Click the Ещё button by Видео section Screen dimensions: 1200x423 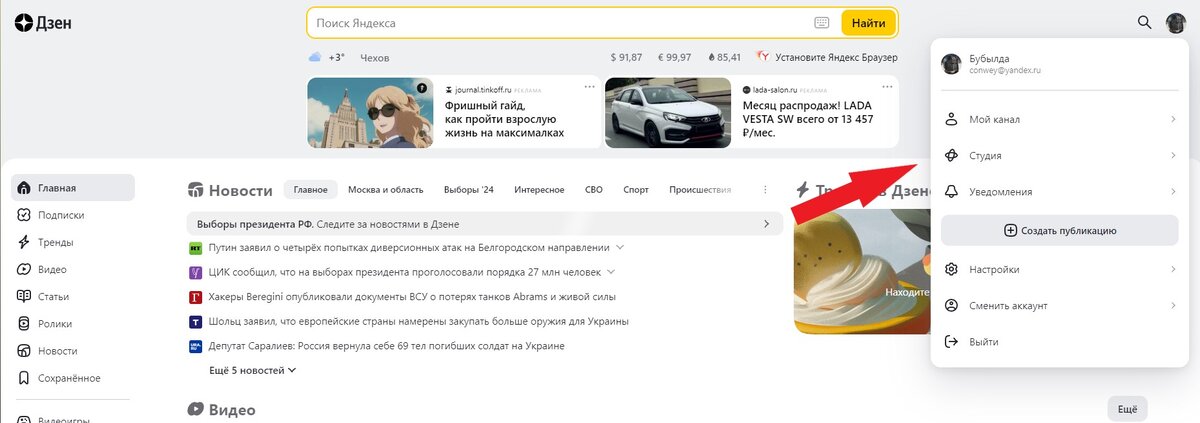pos(1127,409)
